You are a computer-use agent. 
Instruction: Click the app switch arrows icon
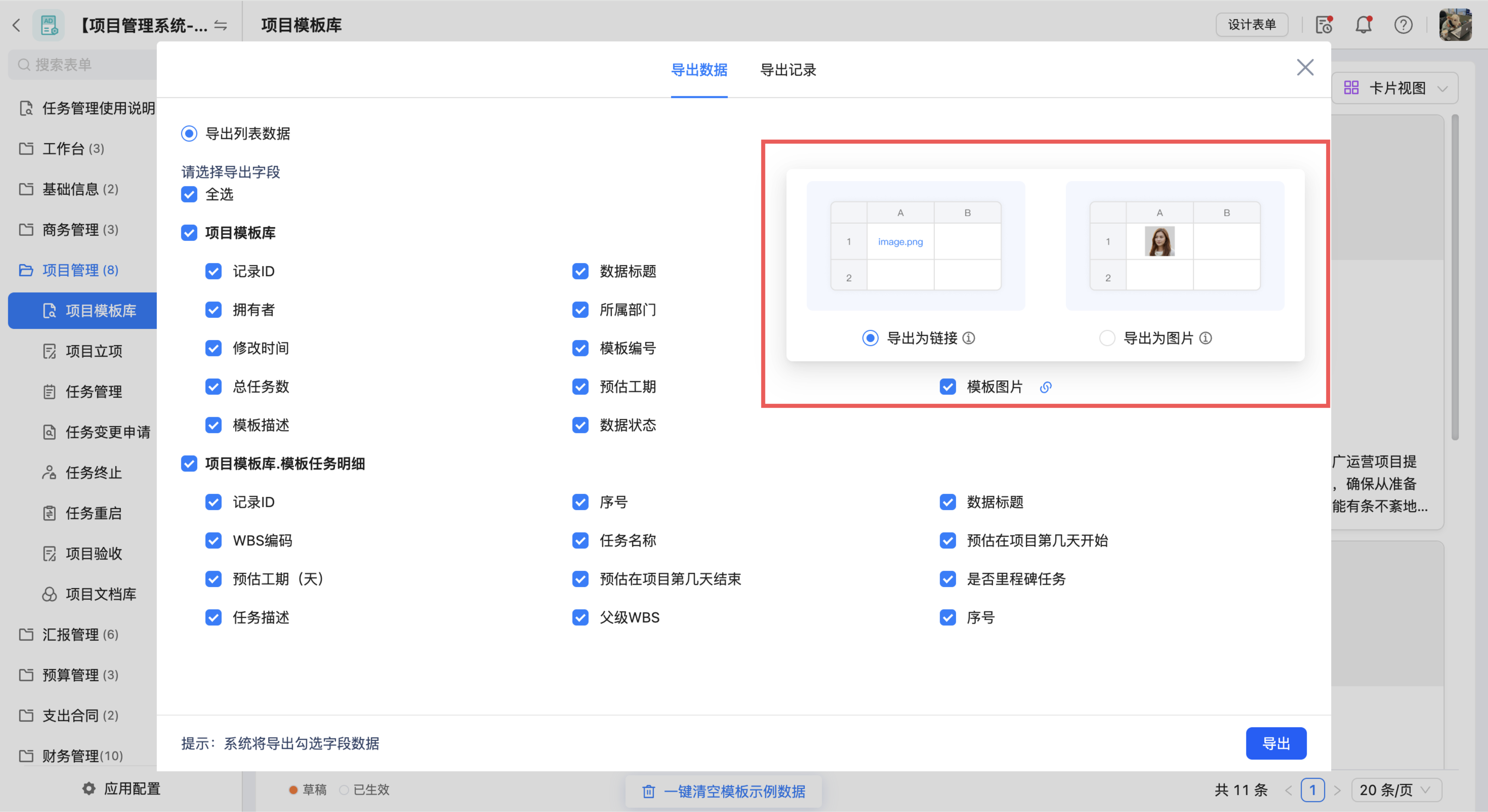click(220, 25)
